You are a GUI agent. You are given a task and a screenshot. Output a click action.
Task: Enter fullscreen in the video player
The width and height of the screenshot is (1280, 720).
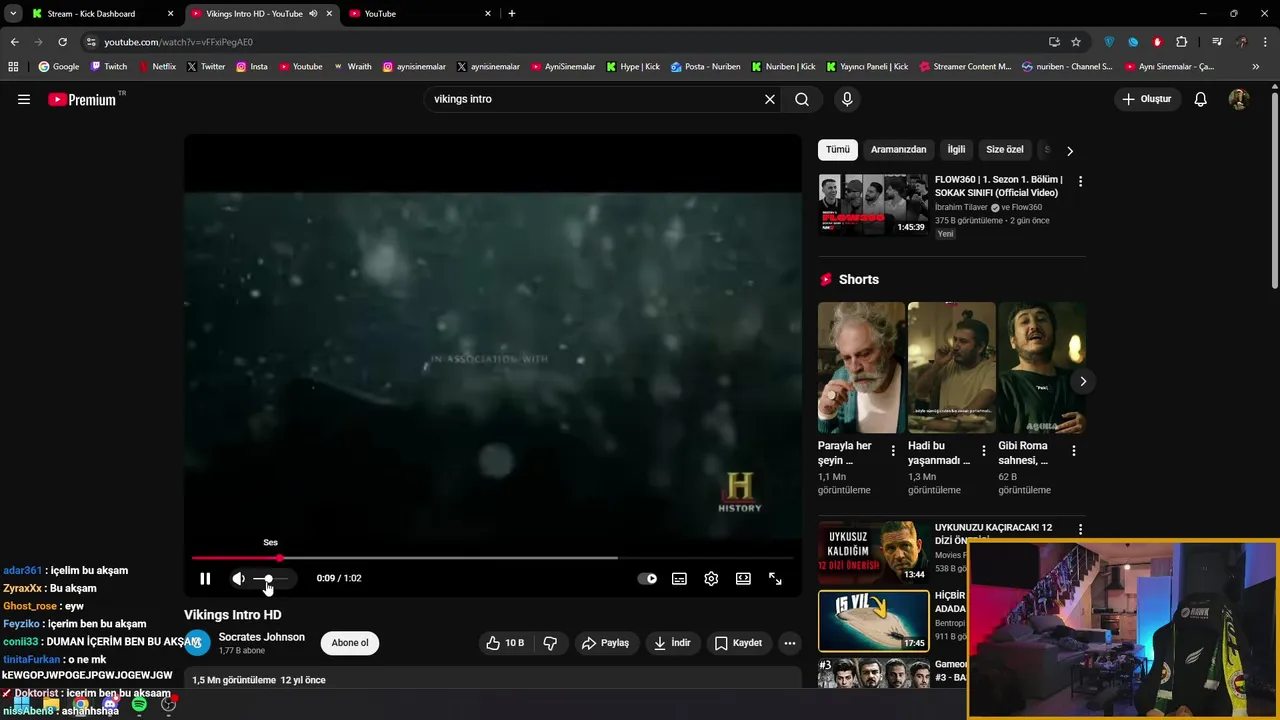click(x=775, y=578)
